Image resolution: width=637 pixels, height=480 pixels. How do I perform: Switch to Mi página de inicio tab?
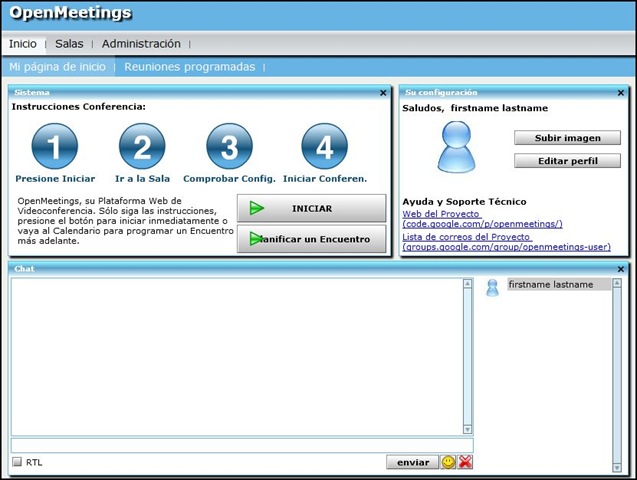(57, 67)
